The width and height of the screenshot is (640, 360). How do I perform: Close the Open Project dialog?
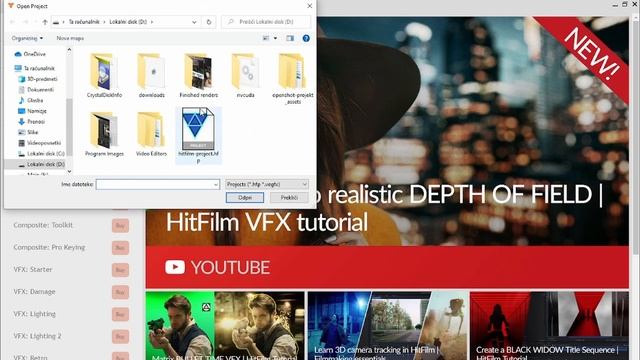(x=310, y=6)
